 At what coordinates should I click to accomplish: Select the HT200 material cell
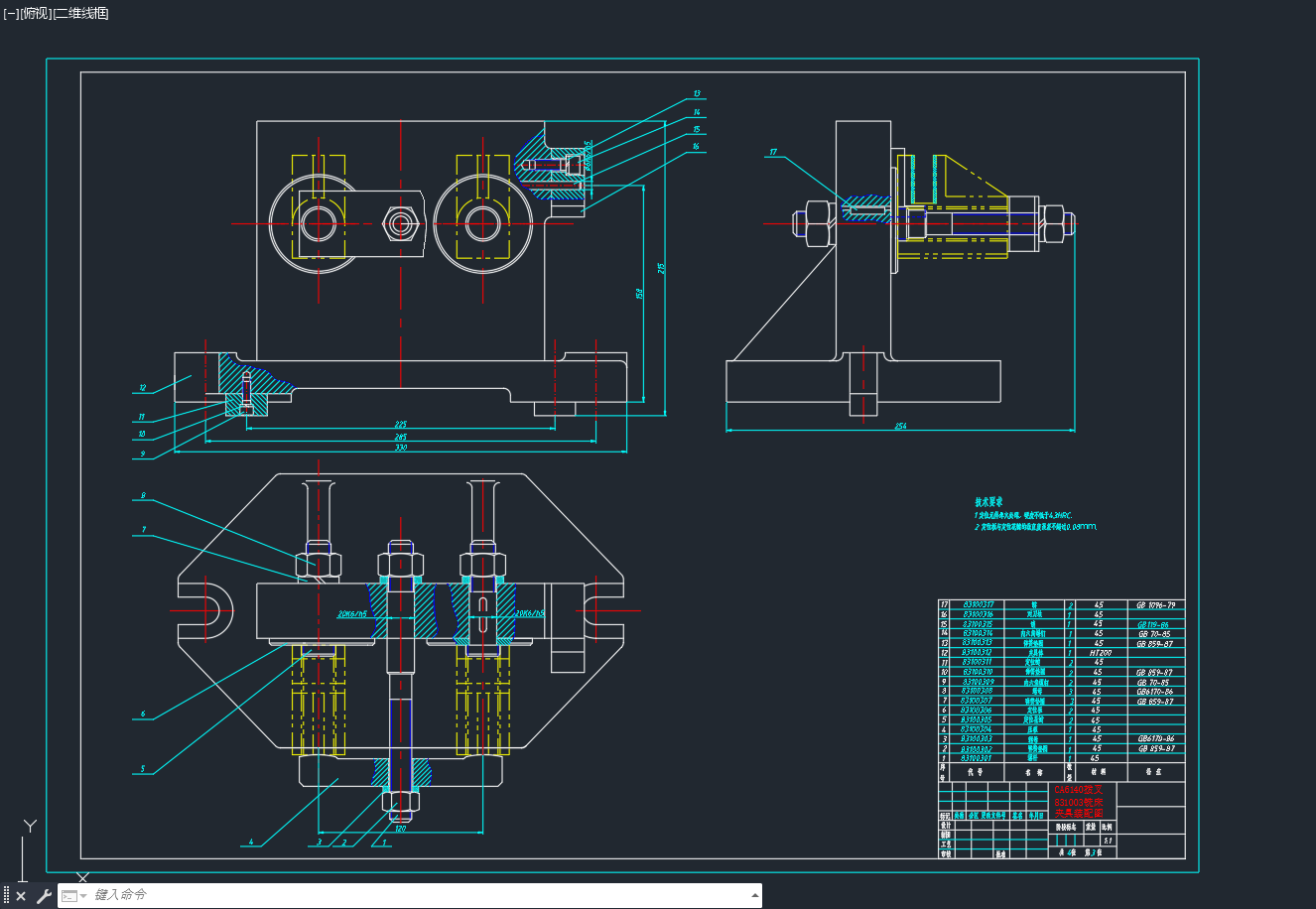point(1099,653)
